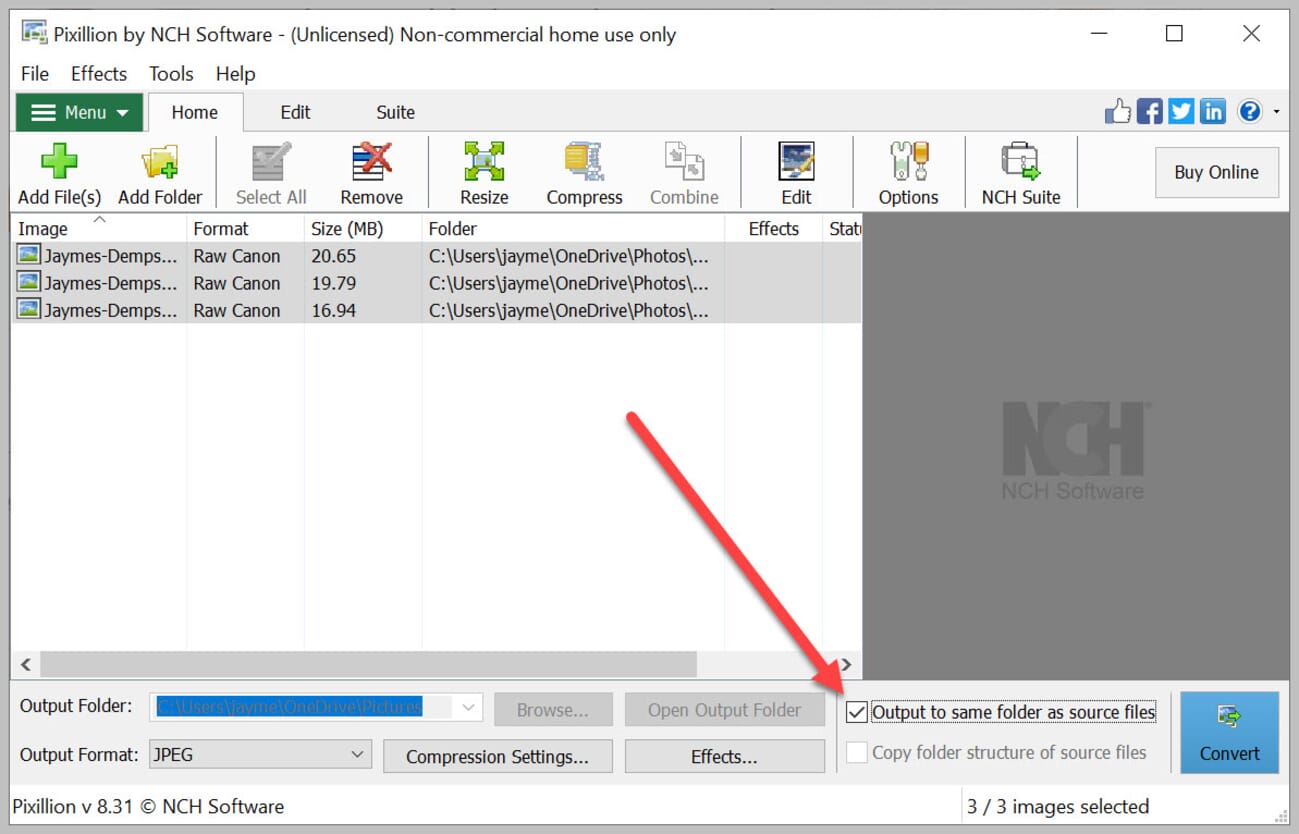1299x834 pixels.
Task: Click the Buy Online button
Action: (1216, 172)
